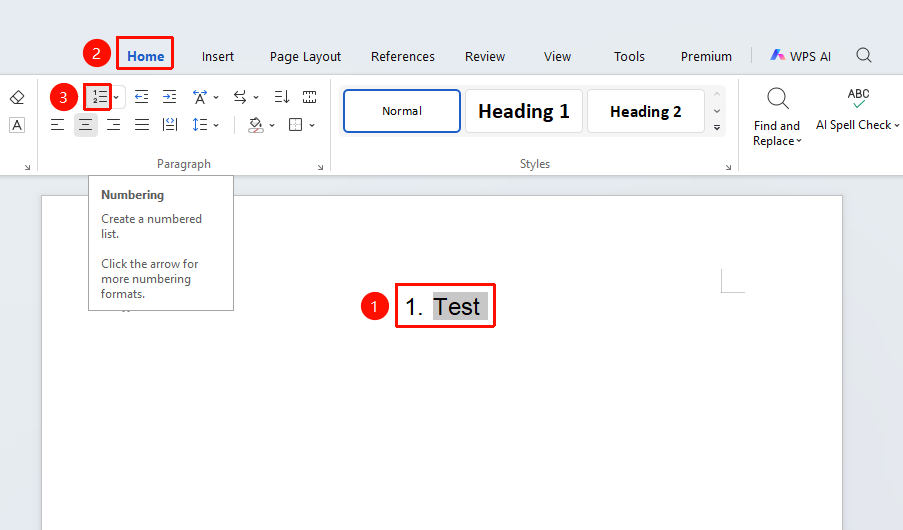903x530 pixels.
Task: Open Paragraph settings dialog launcher
Action: 320,167
